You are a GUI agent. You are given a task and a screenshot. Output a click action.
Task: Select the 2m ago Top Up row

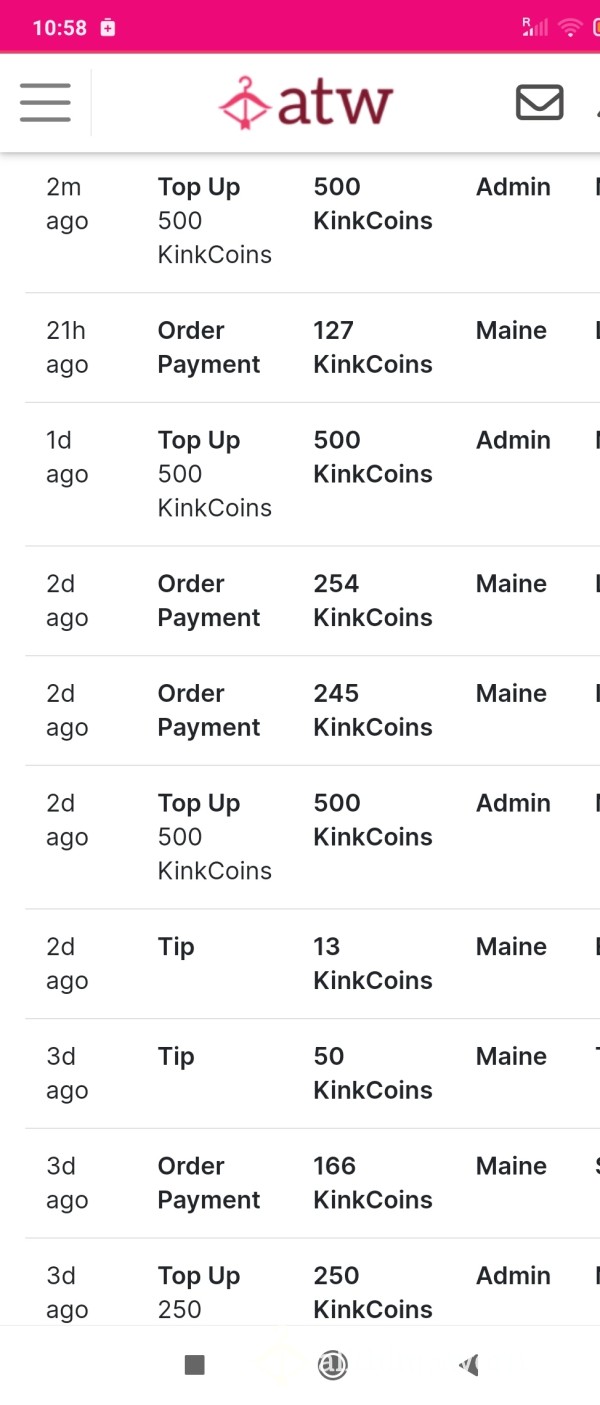pos(312,221)
